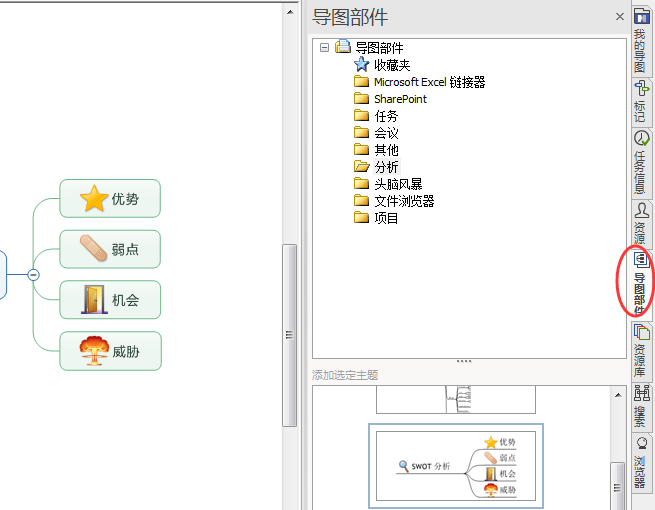This screenshot has height=510, width=655.
Task: Select the 机会 topic text
Action: pyautogui.click(x=125, y=300)
